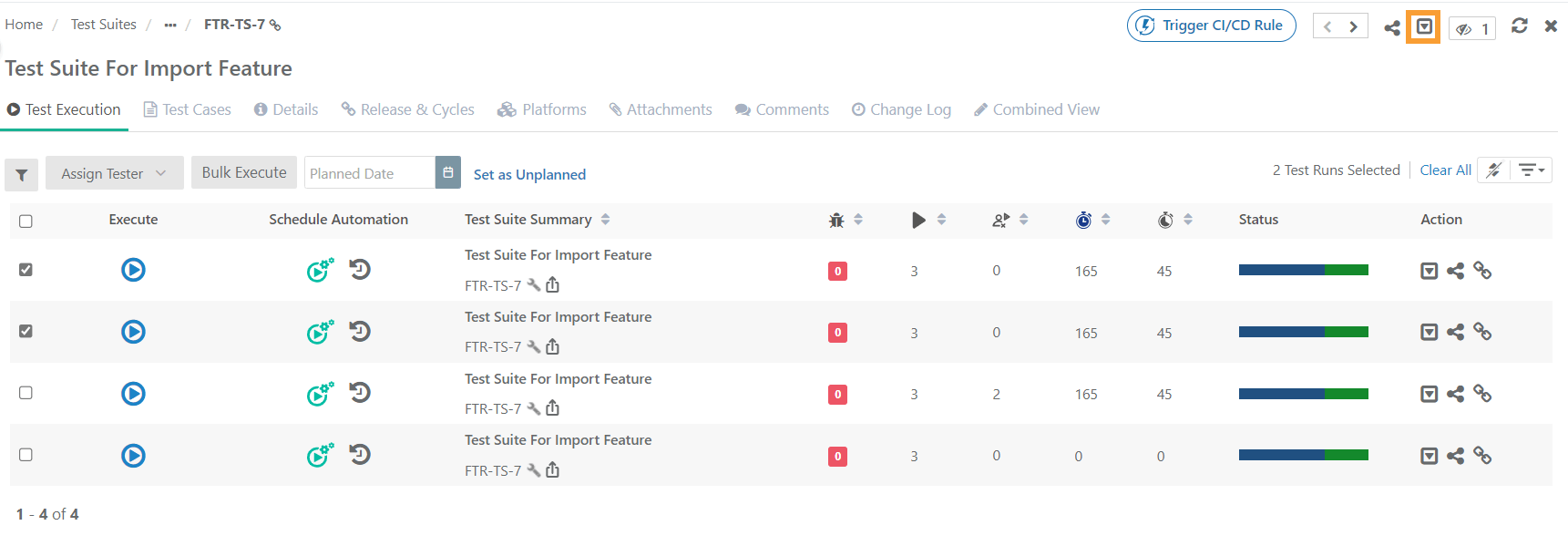Image resolution: width=1568 pixels, height=546 pixels.
Task: Expand the Assign Tester dropdown
Action: (x=114, y=173)
